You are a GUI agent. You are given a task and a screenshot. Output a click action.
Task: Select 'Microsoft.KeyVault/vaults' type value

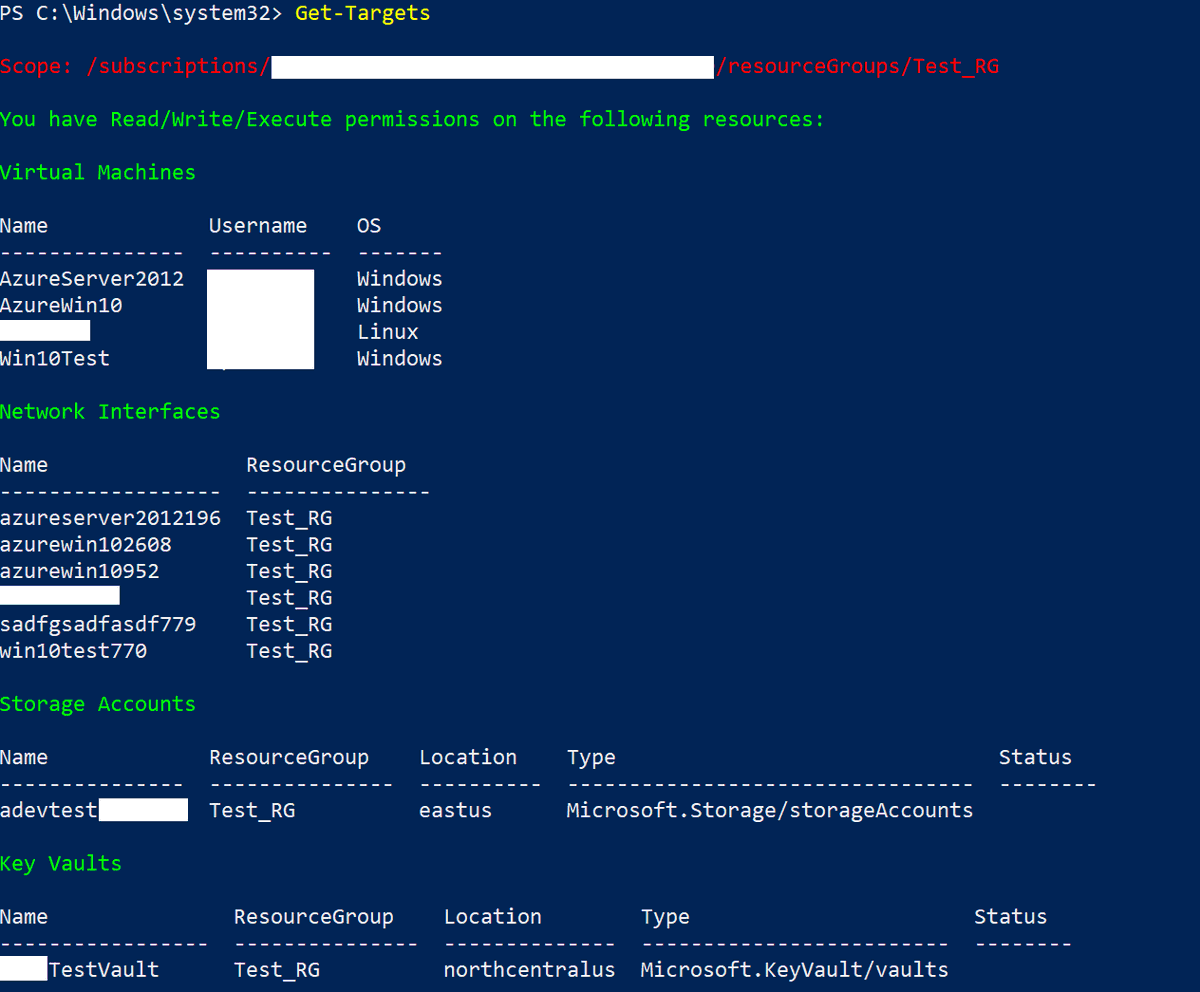794,970
